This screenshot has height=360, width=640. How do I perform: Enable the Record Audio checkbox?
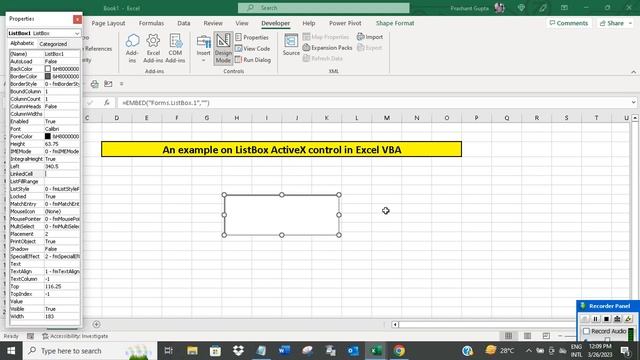(x=587, y=331)
